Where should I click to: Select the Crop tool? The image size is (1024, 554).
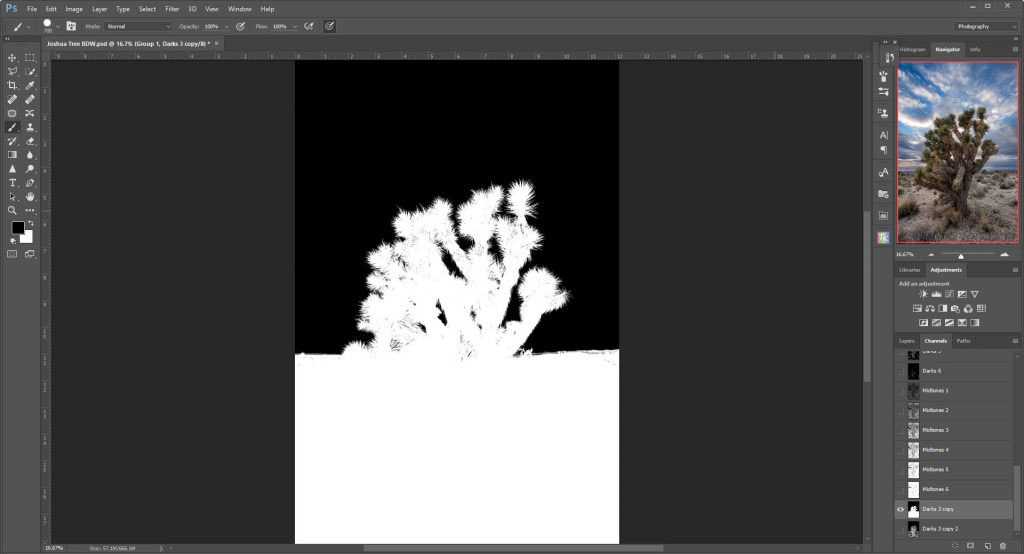click(x=12, y=86)
